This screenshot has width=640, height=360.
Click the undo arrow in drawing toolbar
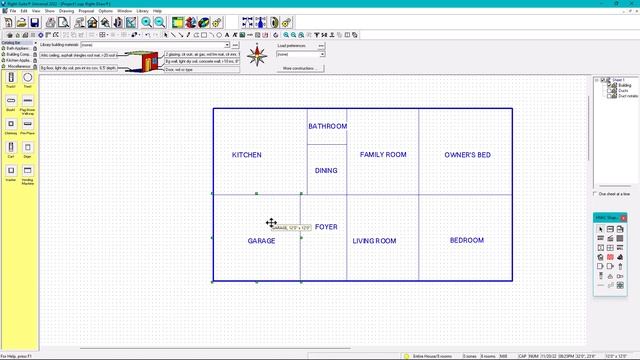(148, 35)
